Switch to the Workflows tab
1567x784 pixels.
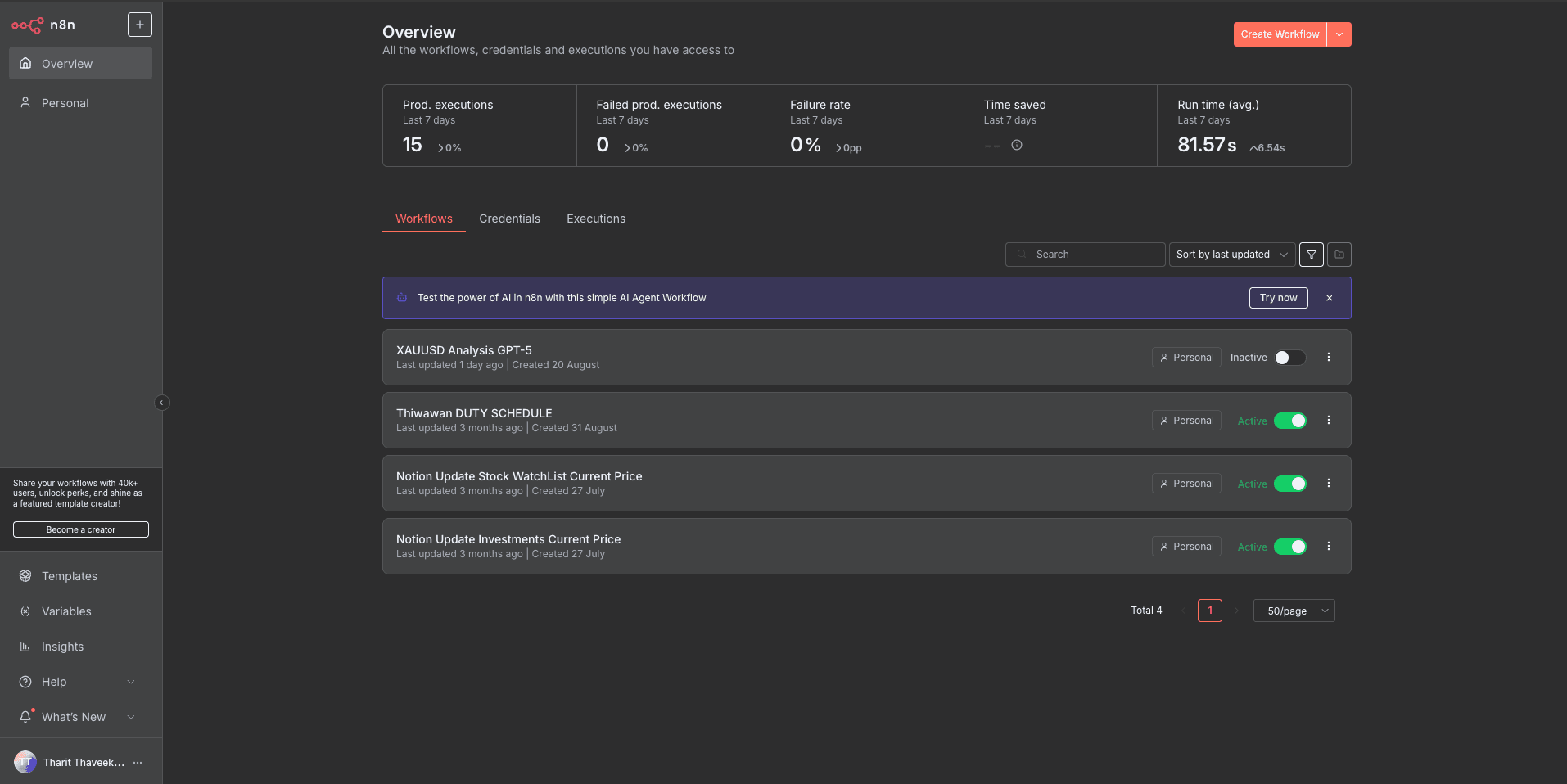pyautogui.click(x=424, y=219)
